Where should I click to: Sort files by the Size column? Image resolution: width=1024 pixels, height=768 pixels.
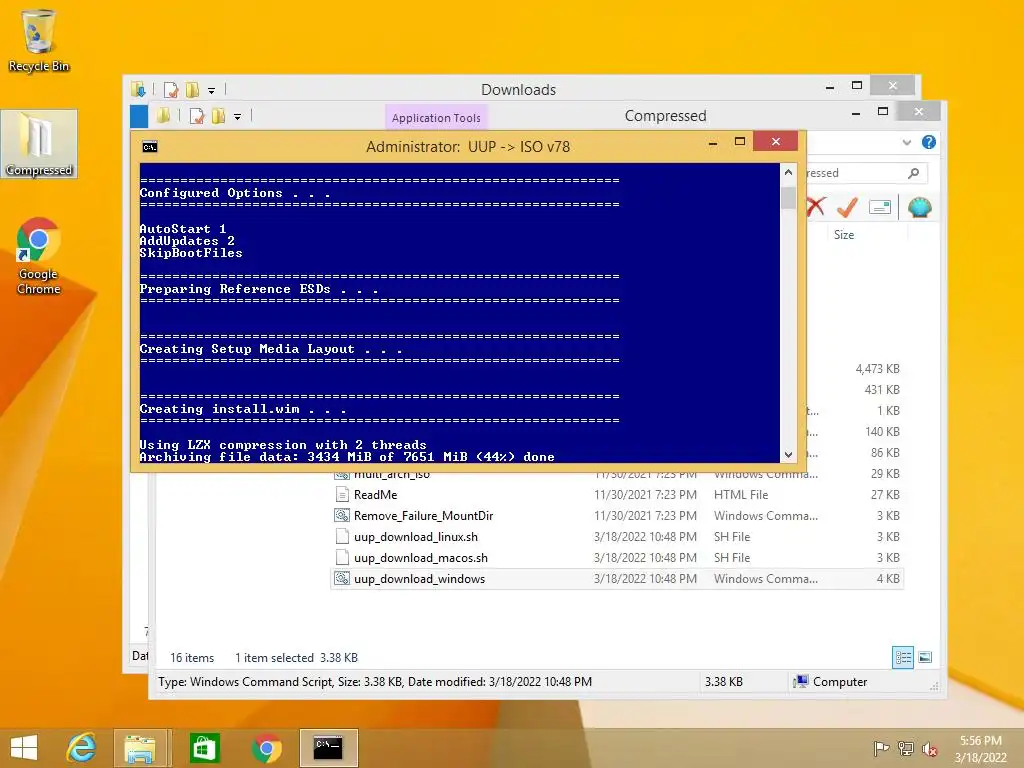coord(844,234)
